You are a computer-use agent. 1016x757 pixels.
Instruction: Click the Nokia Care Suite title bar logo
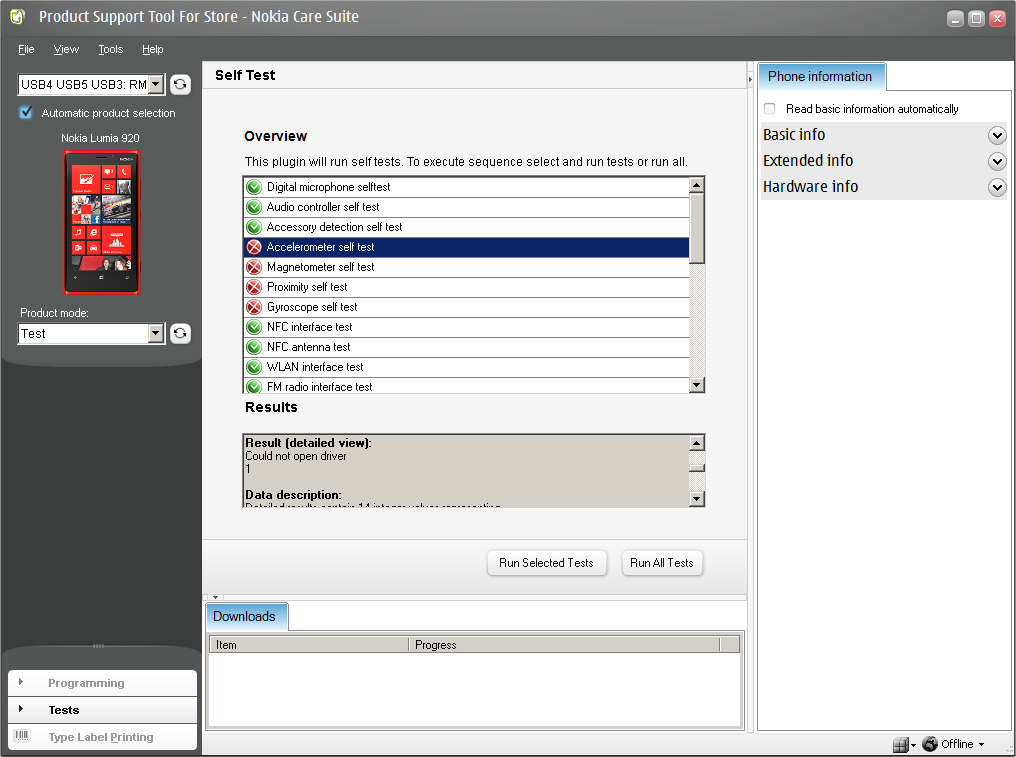[x=17, y=17]
